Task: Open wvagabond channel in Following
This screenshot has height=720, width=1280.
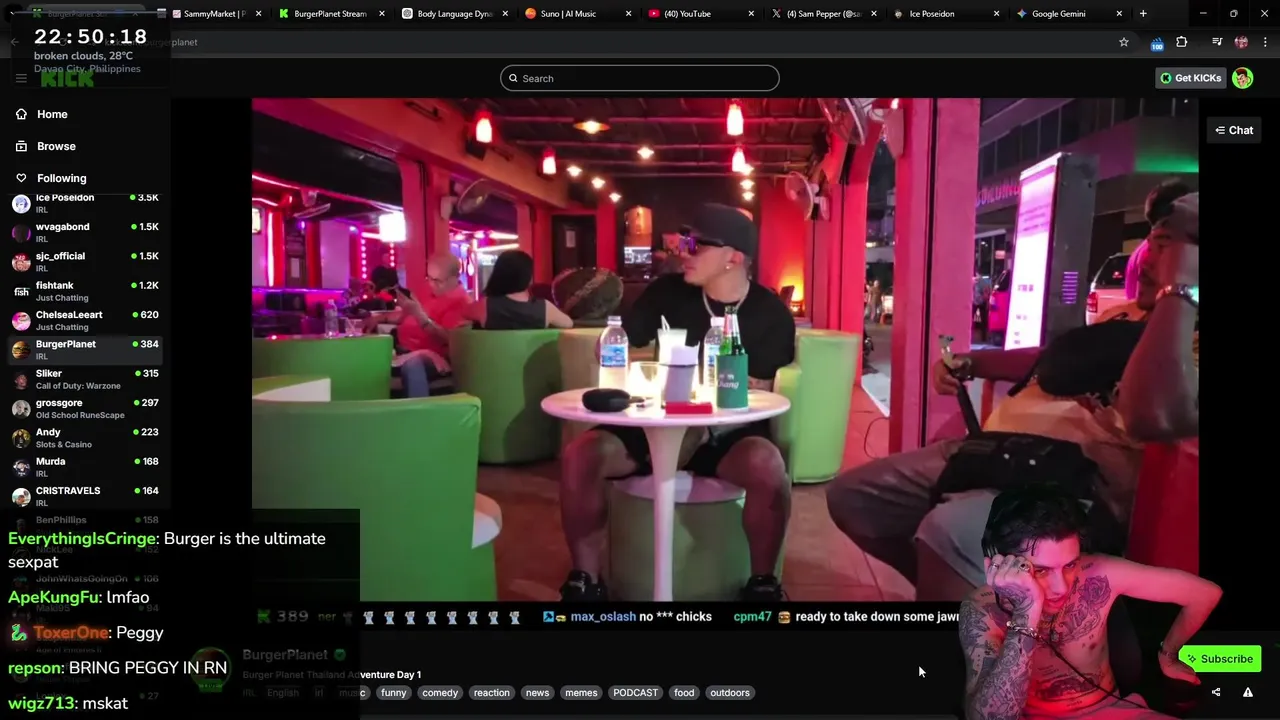Action: [x=85, y=232]
